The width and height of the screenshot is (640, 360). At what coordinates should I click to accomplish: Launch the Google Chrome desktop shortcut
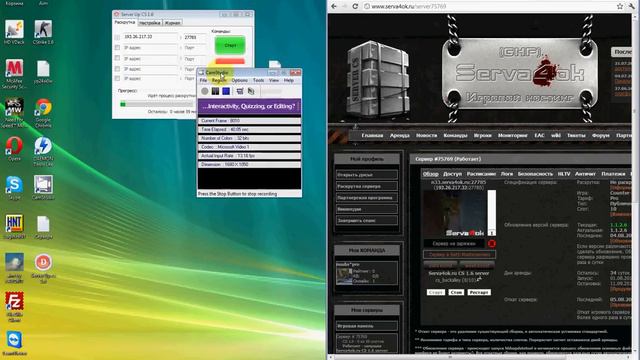point(43,113)
